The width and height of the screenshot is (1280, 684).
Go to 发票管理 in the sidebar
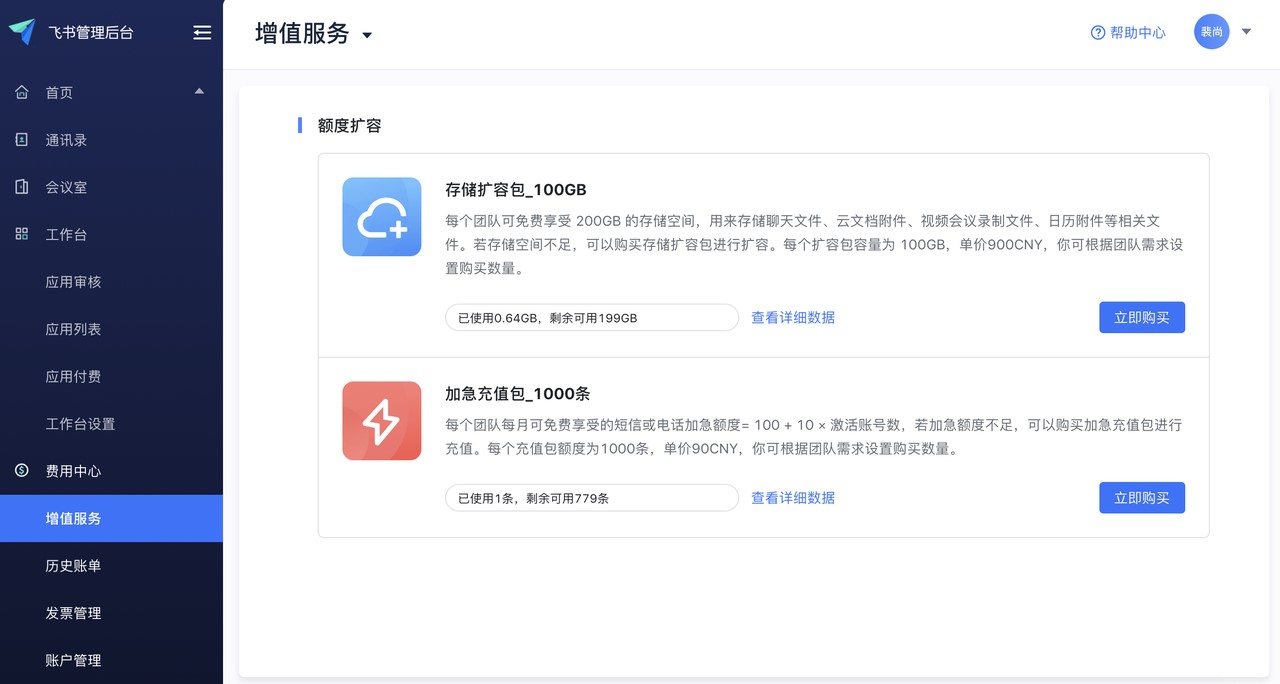(73, 613)
